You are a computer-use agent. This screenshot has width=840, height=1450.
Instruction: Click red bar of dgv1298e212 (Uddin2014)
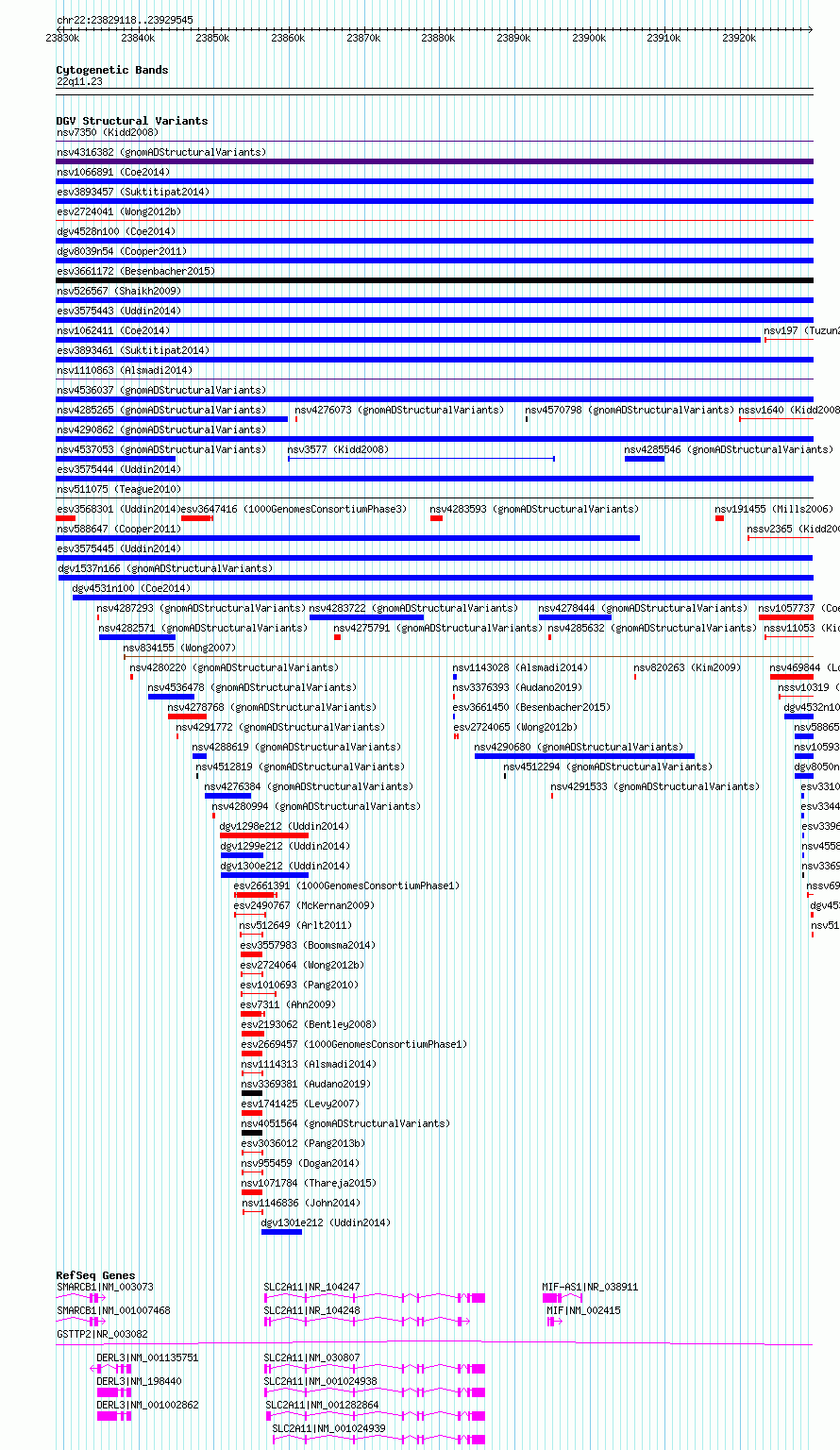[x=264, y=835]
